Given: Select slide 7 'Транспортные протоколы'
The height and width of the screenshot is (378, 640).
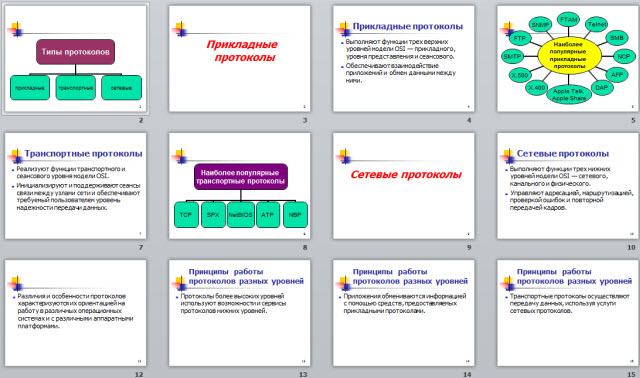Looking at the screenshot, I should [x=76, y=186].
